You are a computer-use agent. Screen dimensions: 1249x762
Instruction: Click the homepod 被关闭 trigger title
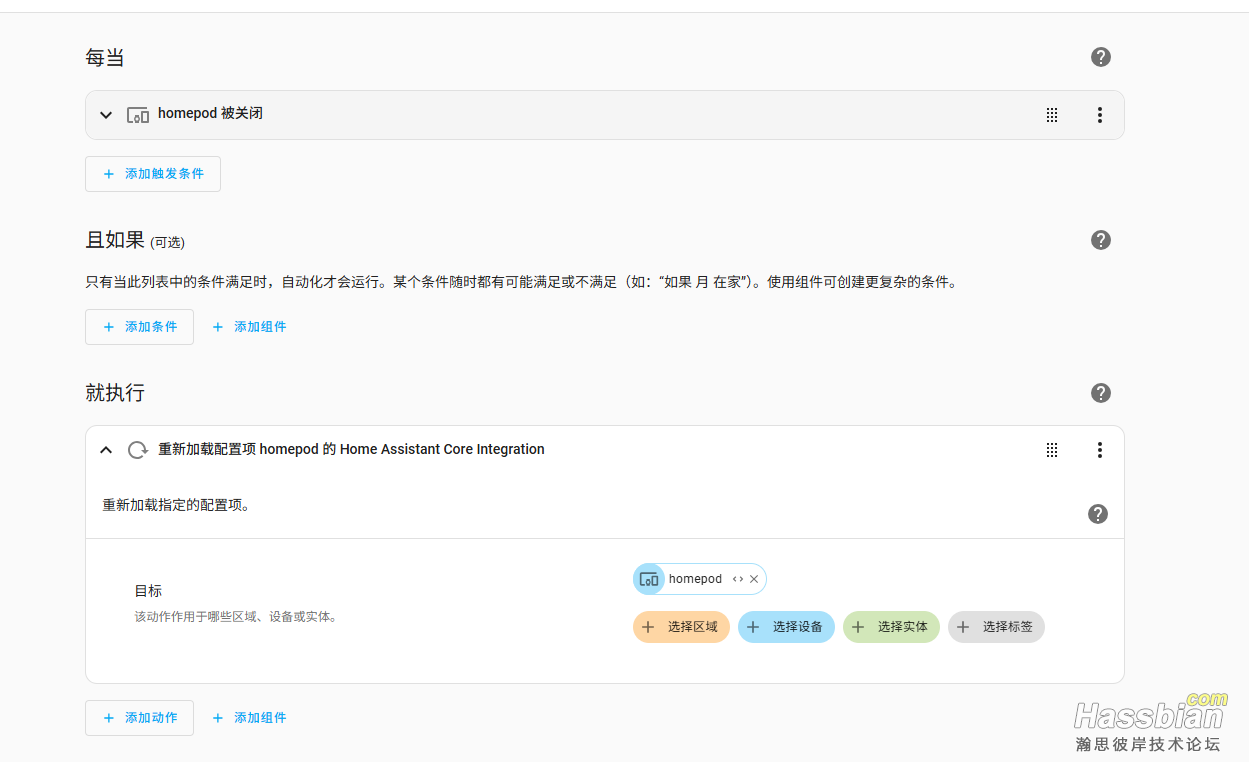pos(210,114)
